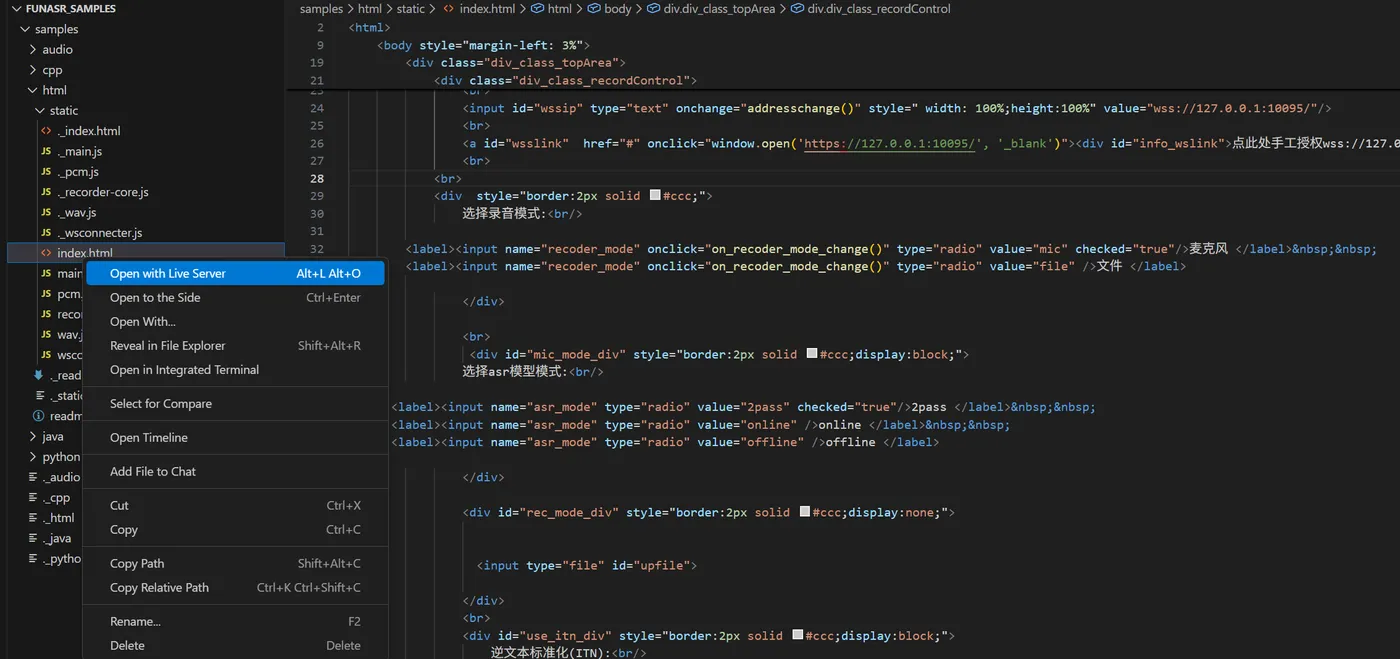Choose Copy from the context menu
Viewport: 1400px width, 659px height.
235,529
